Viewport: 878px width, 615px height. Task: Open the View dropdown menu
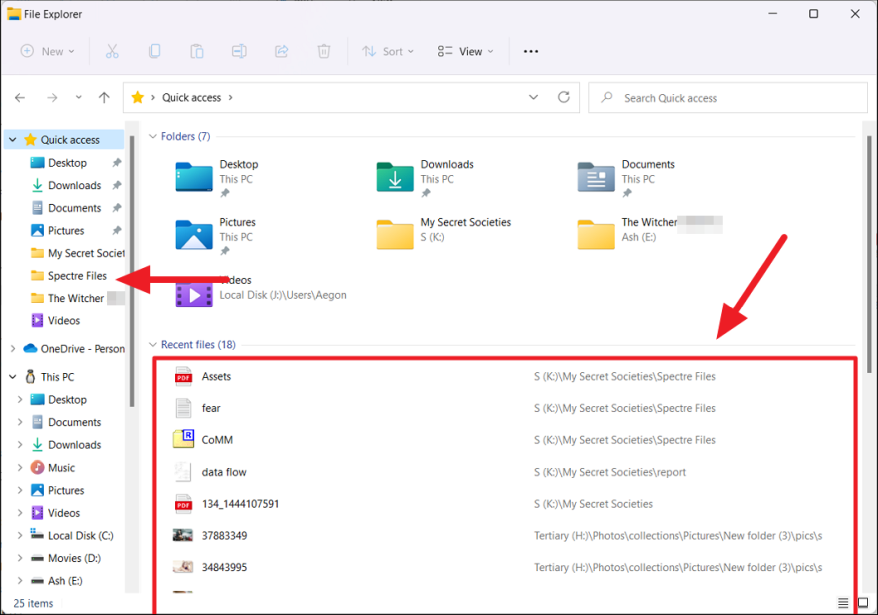(465, 51)
